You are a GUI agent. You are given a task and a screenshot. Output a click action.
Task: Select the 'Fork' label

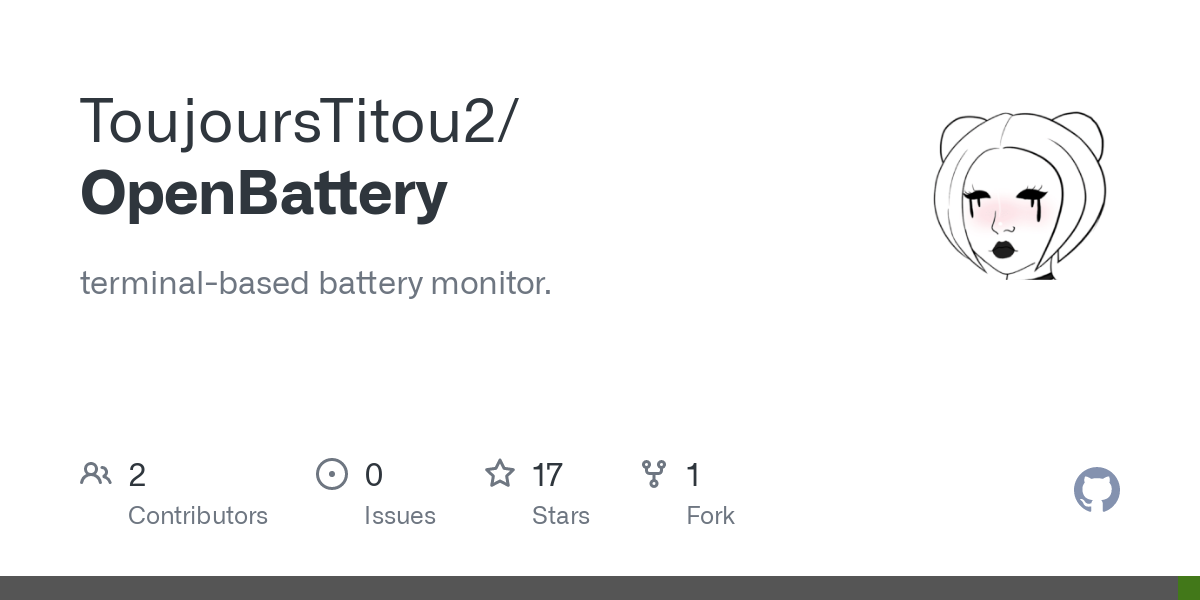pyautogui.click(x=711, y=516)
